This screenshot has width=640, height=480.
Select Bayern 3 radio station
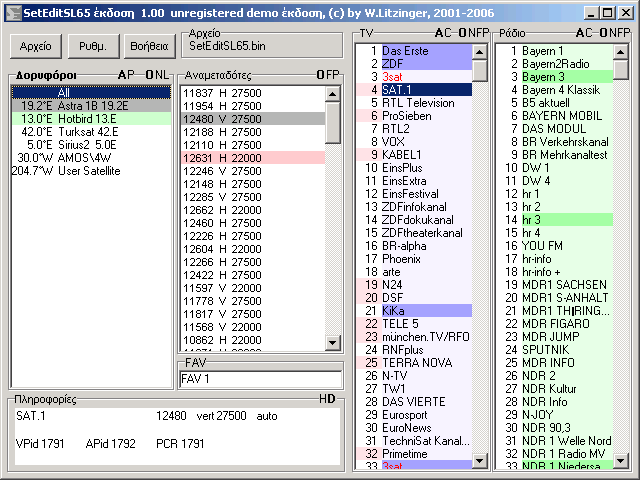(555, 77)
